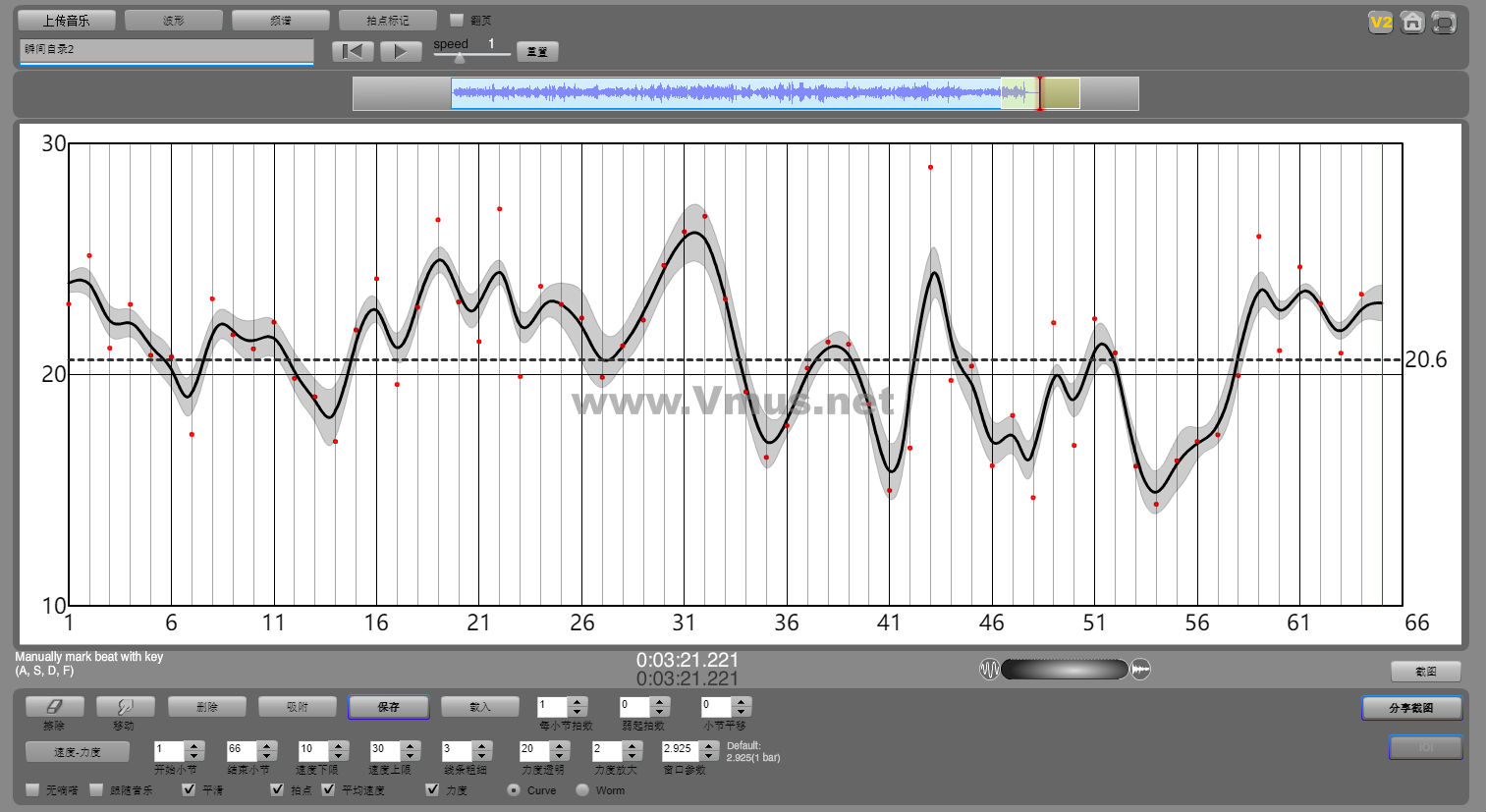Image resolution: width=1486 pixels, height=812 pixels.
Task: Click the track name field 瞬间自录2
Action: (166, 51)
